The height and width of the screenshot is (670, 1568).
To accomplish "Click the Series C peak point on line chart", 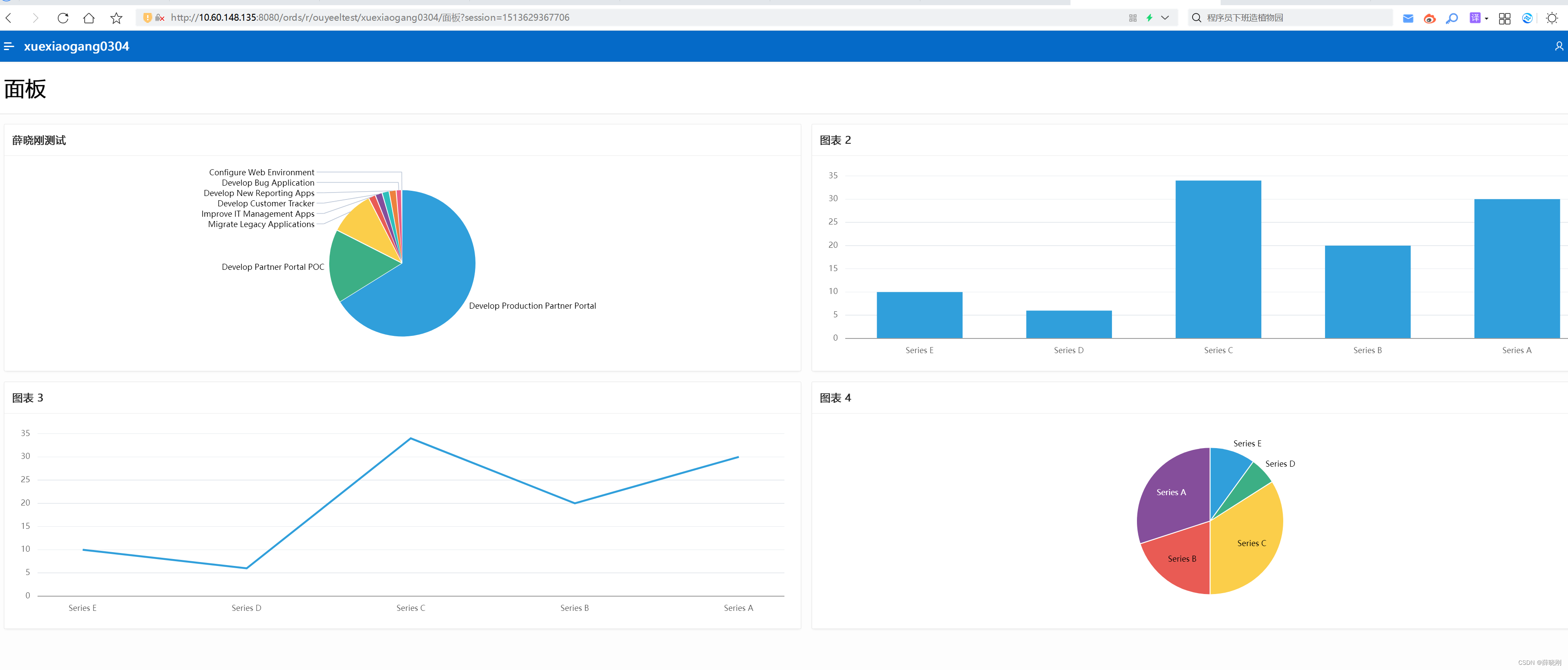I will [x=411, y=438].
